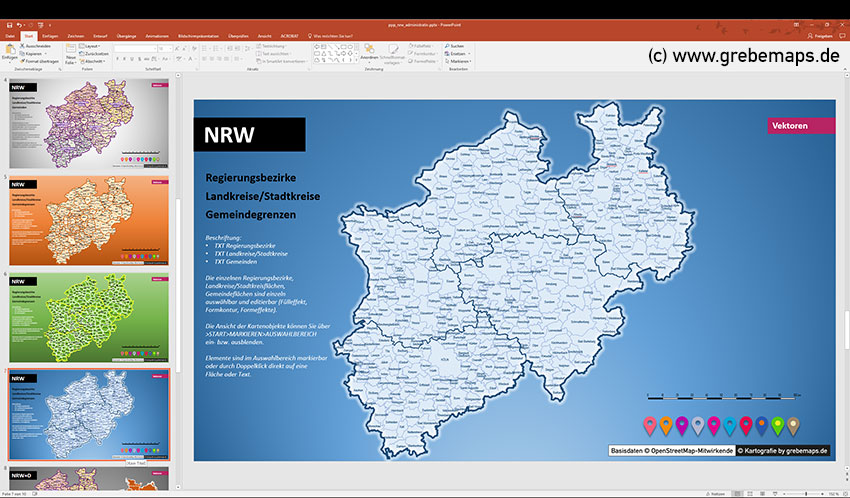The image size is (850, 498).
Task: Click the Einfügen paste icon in the clipboard group
Action: point(10,50)
